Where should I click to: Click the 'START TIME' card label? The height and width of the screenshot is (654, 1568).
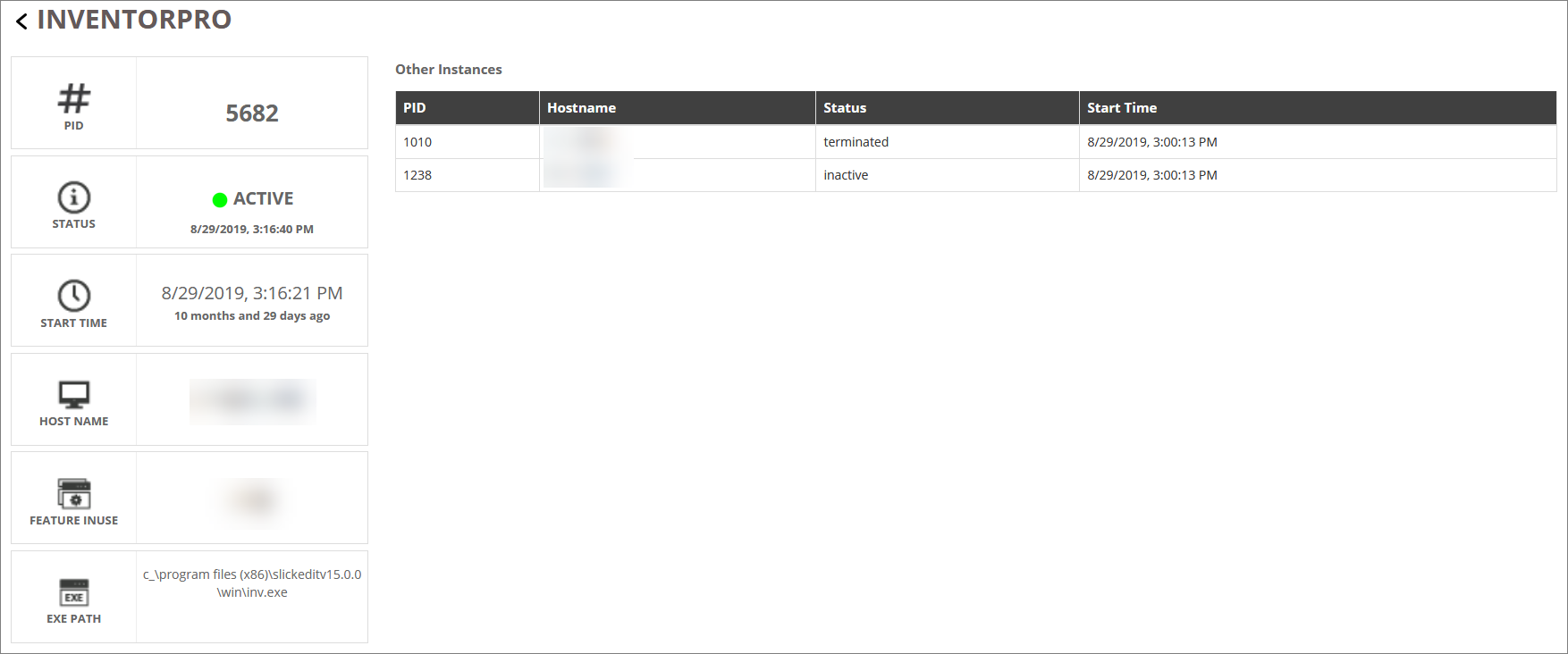(x=74, y=323)
